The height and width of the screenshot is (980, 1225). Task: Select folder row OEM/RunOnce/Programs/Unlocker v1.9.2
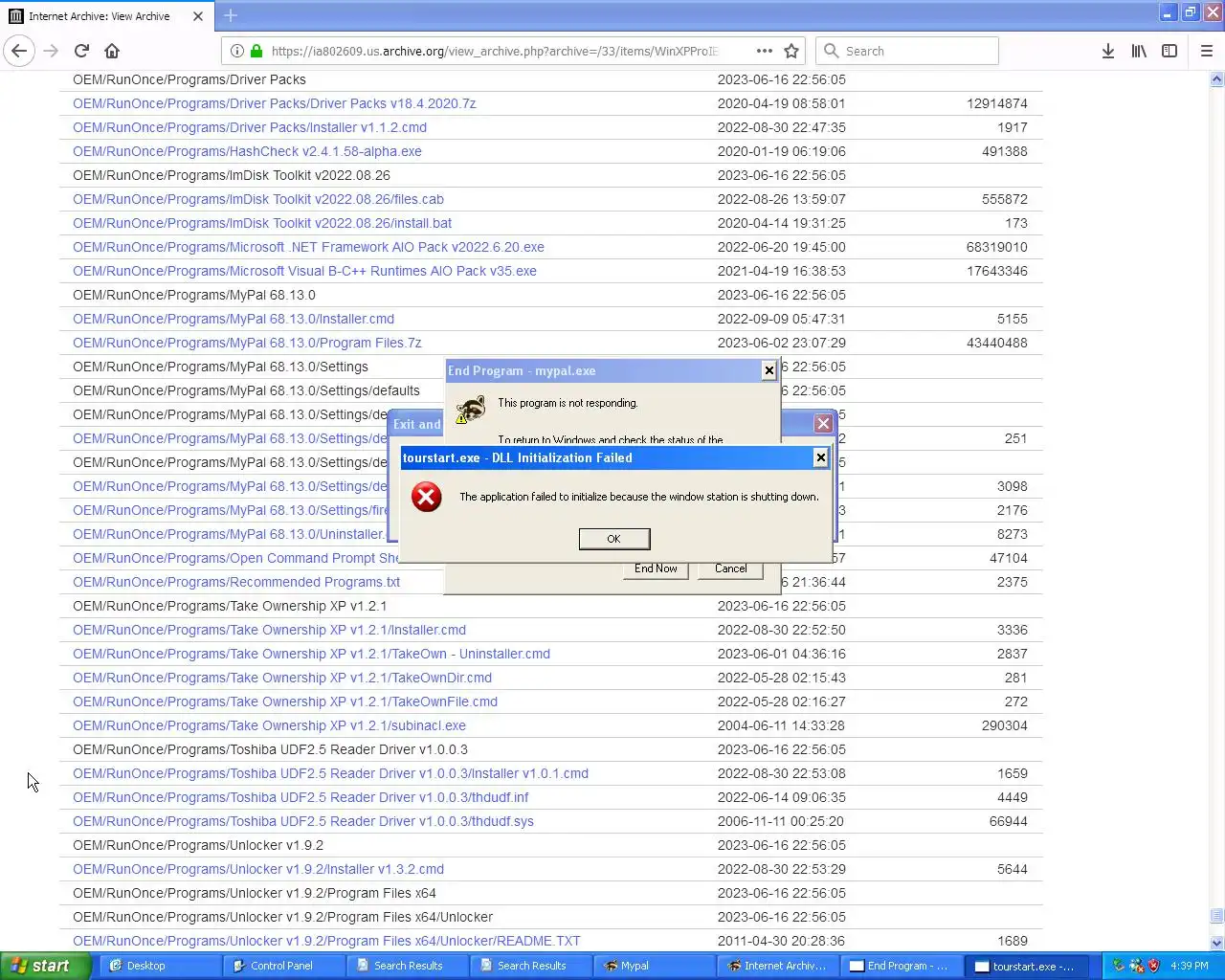click(x=551, y=845)
